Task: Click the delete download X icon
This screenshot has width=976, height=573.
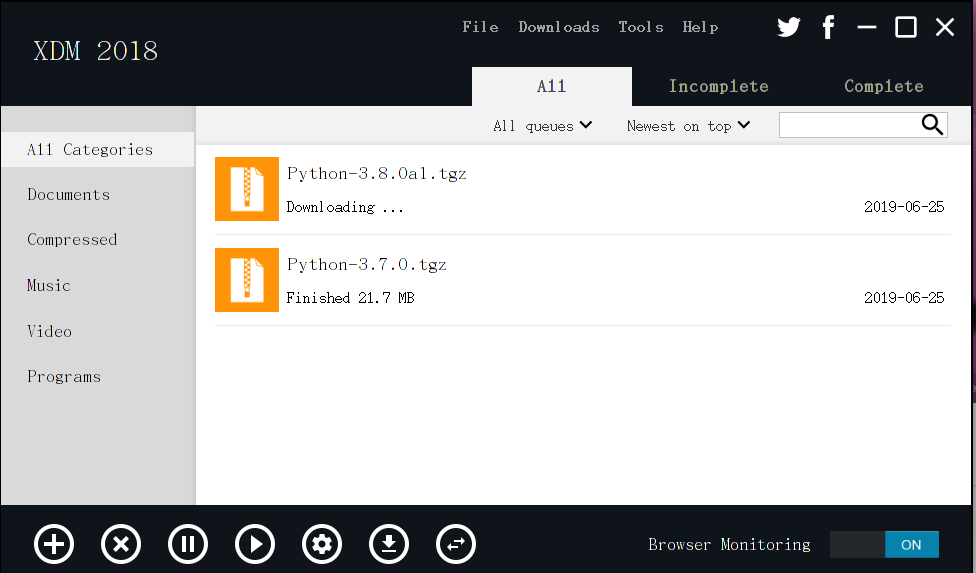Action: tap(121, 544)
